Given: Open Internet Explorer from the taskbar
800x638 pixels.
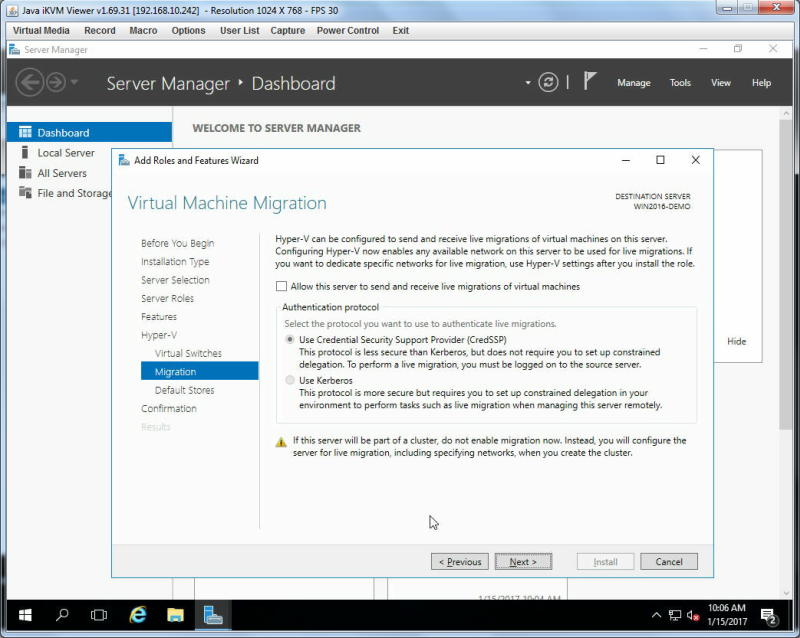Looking at the screenshot, I should [x=138, y=615].
